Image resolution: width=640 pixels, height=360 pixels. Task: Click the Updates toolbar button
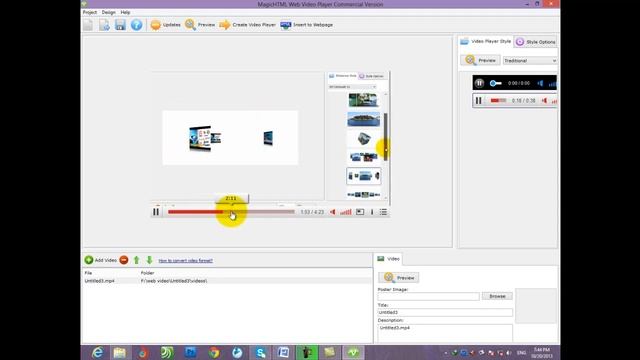coord(165,25)
